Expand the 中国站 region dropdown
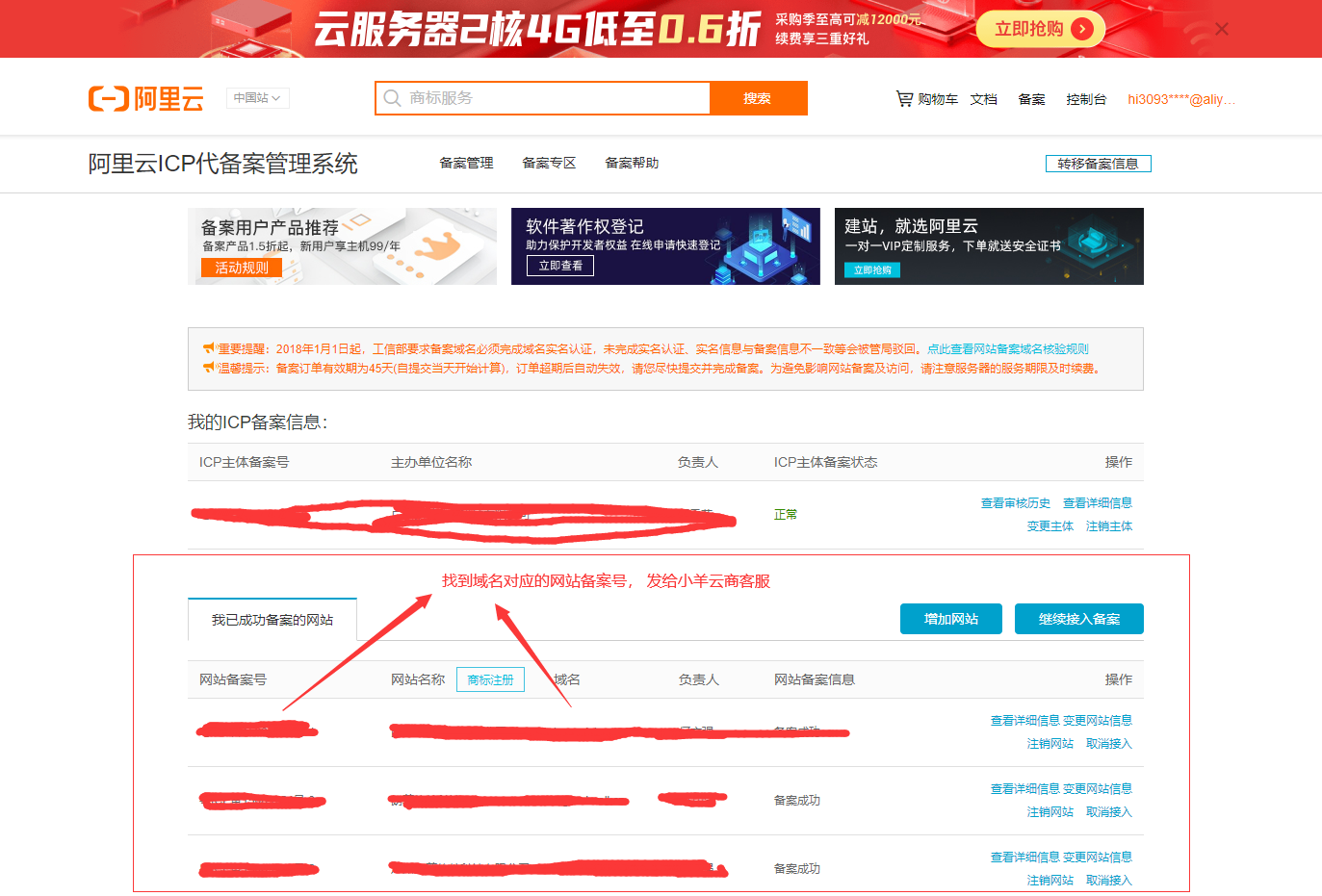The image size is (1322, 896). click(x=257, y=98)
